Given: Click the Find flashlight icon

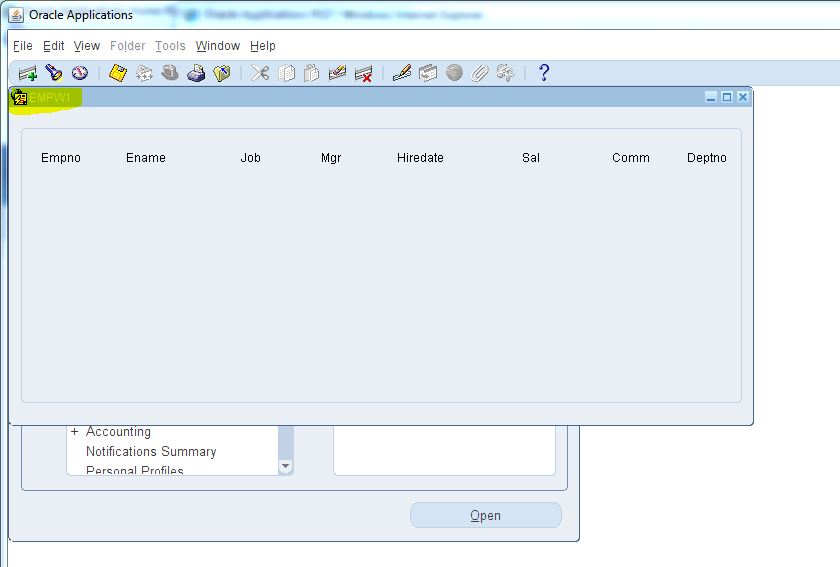Looking at the screenshot, I should pos(54,72).
